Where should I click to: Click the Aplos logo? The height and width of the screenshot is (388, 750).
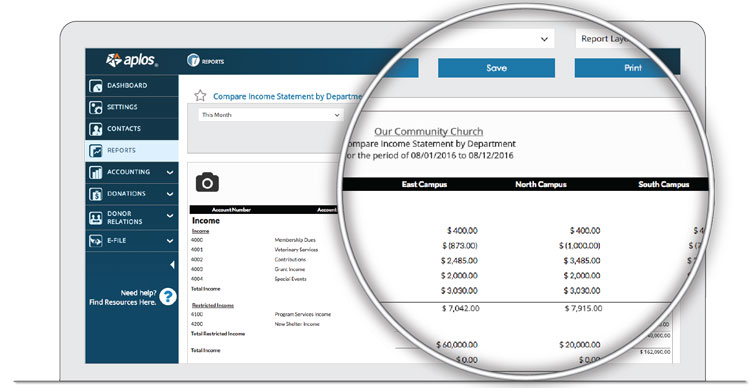point(132,60)
